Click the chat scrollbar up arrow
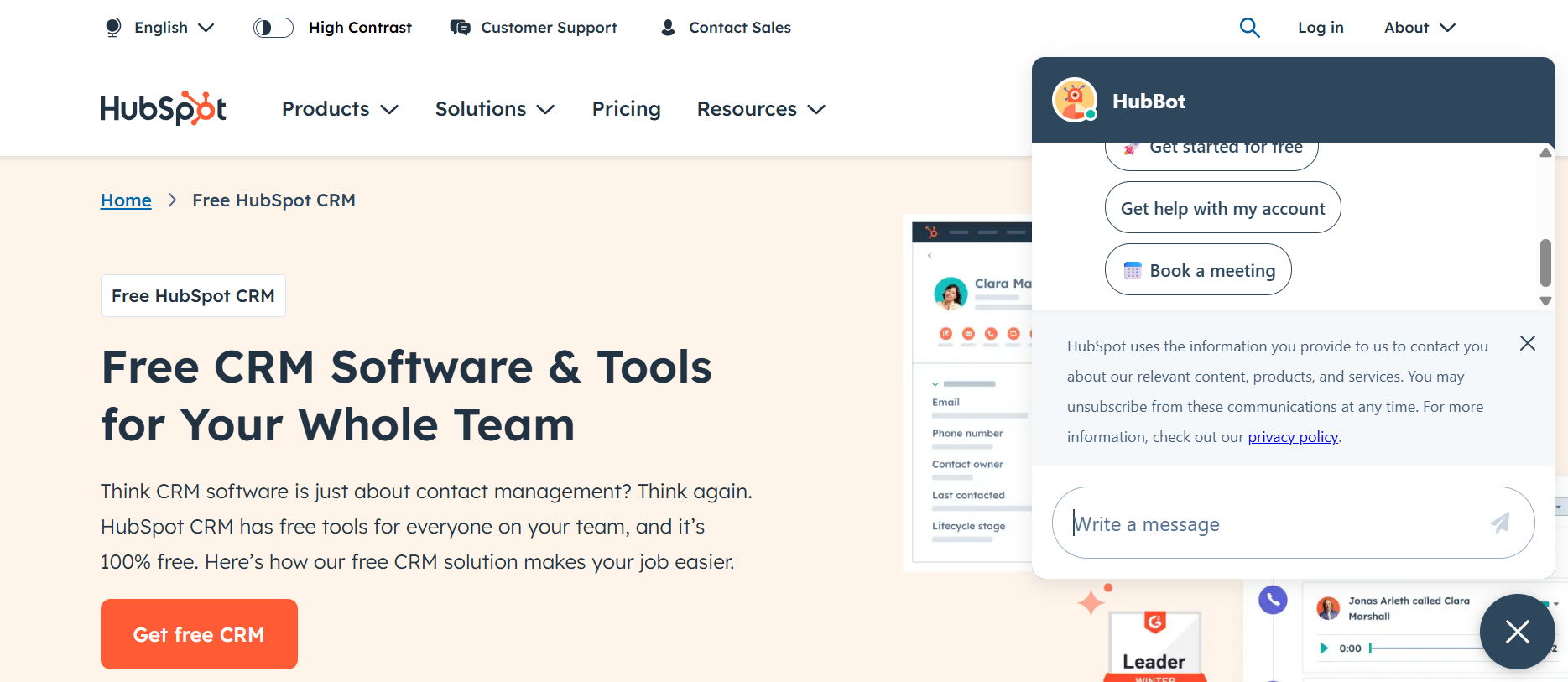 pyautogui.click(x=1545, y=153)
